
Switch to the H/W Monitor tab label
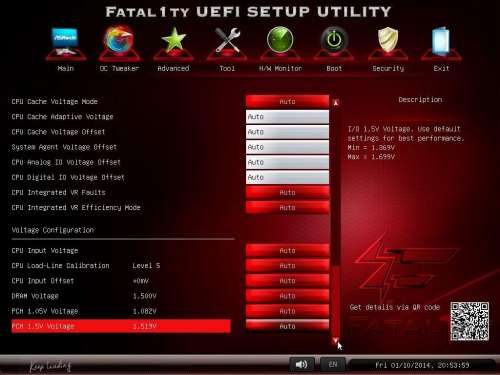280,68
